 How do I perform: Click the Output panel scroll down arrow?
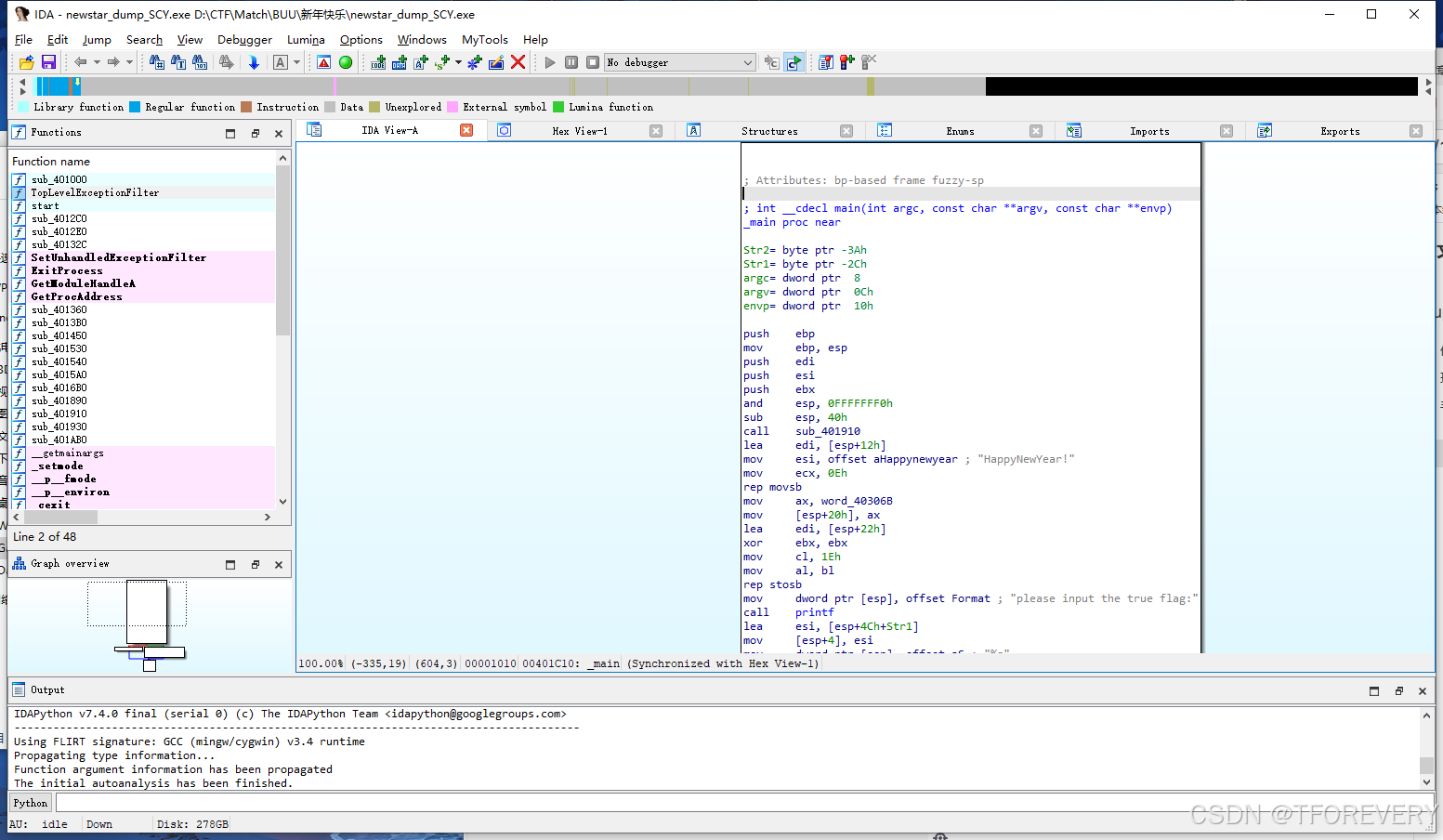pyautogui.click(x=1426, y=782)
